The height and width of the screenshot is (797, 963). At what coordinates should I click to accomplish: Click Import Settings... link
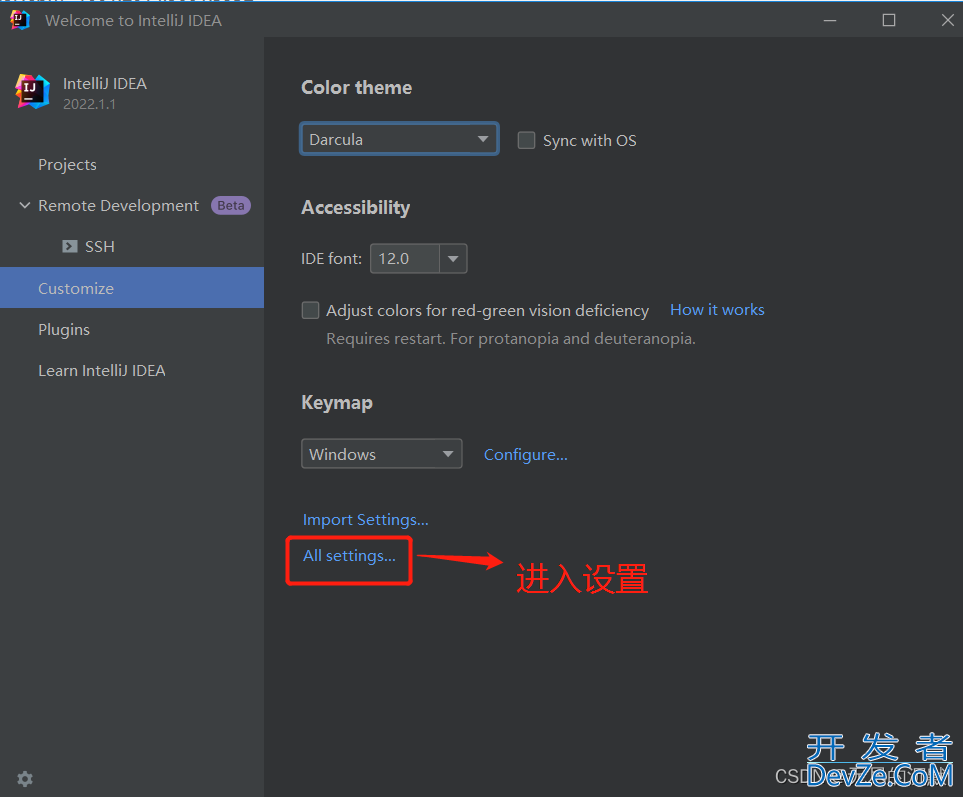365,519
